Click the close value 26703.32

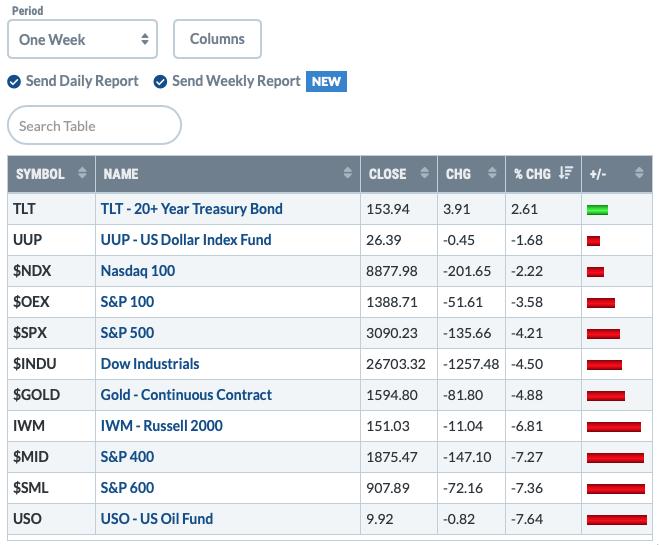pos(395,365)
